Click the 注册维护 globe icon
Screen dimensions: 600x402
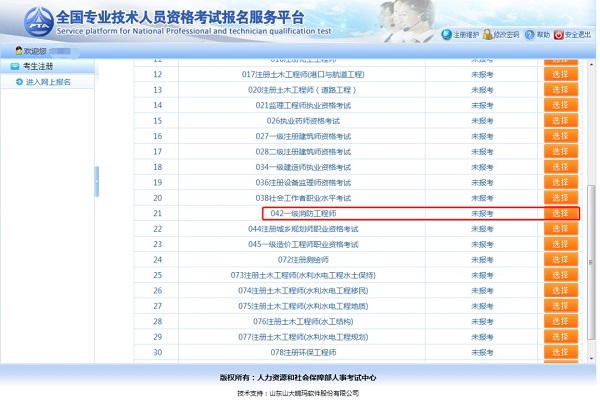[446, 35]
